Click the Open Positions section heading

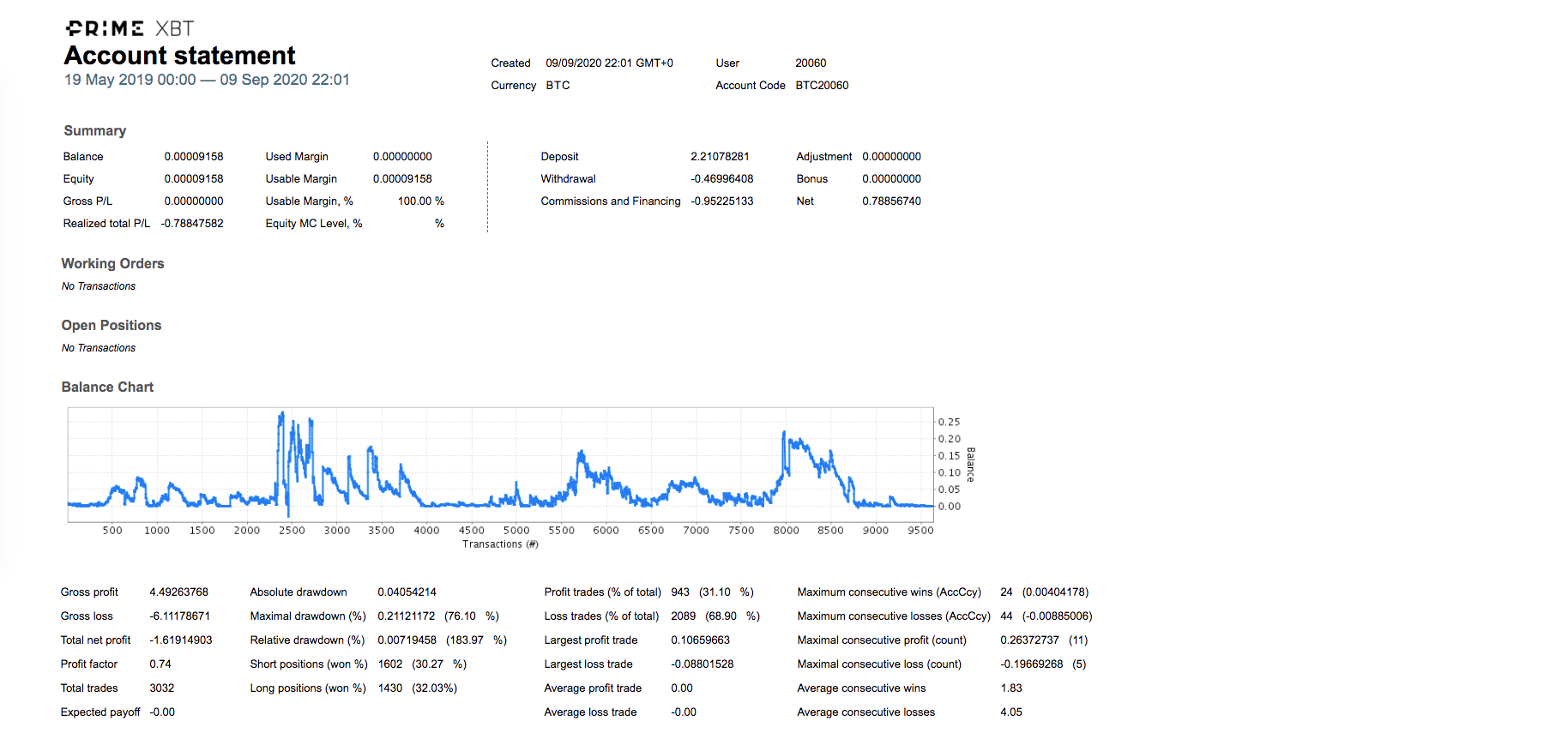click(x=112, y=326)
